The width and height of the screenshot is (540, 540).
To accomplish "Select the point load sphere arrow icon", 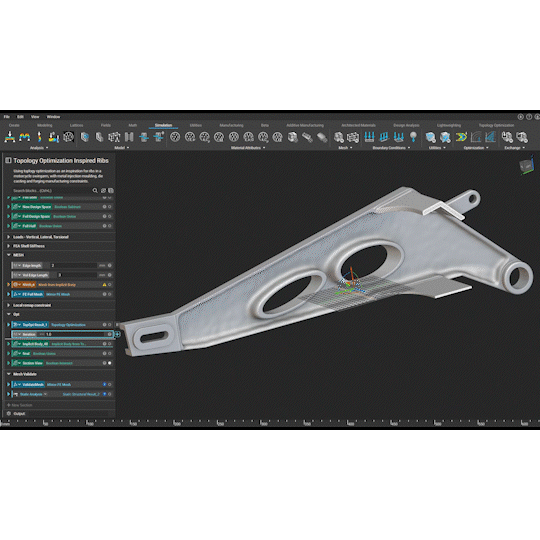I will (x=413, y=137).
